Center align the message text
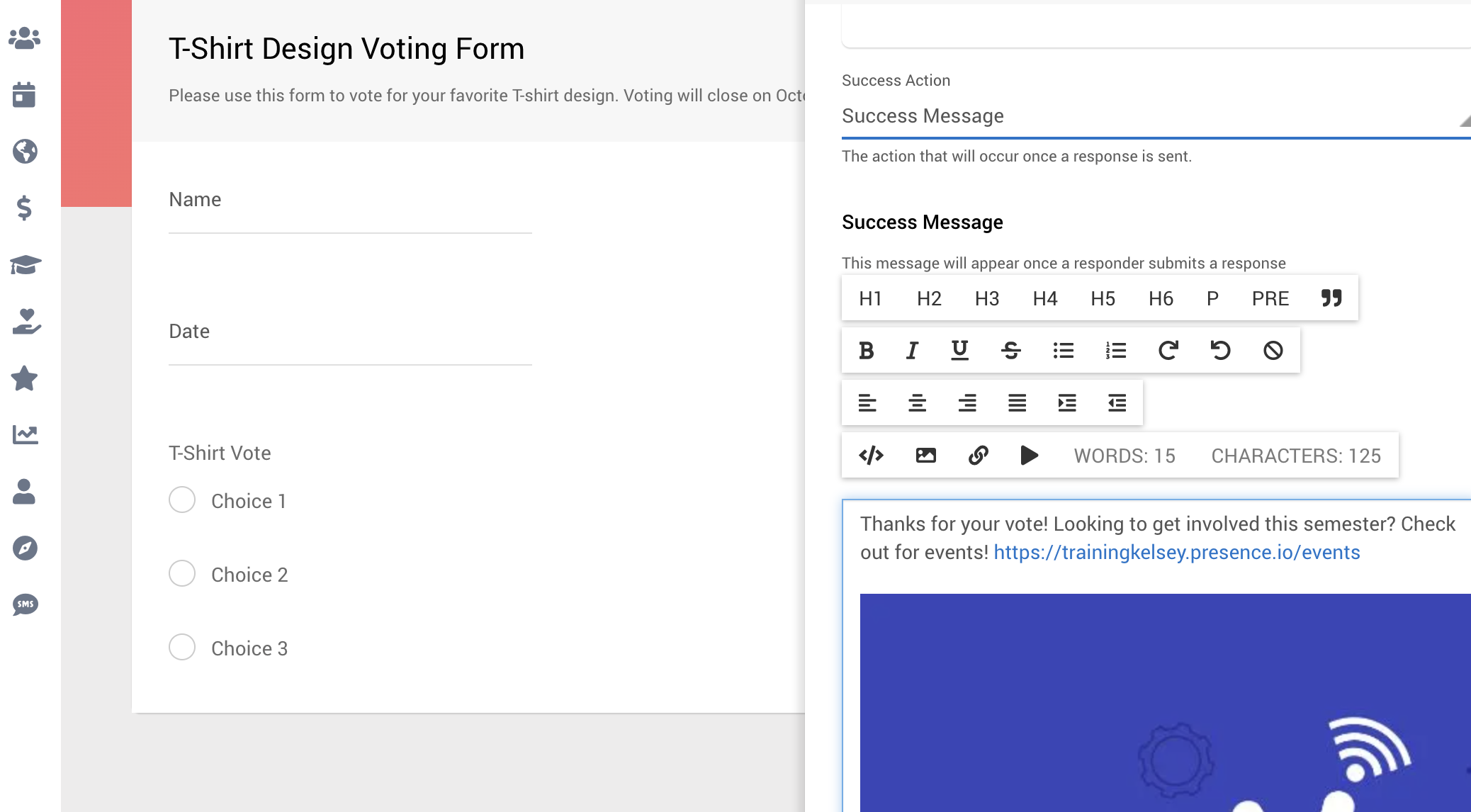The image size is (1471, 812). click(917, 403)
